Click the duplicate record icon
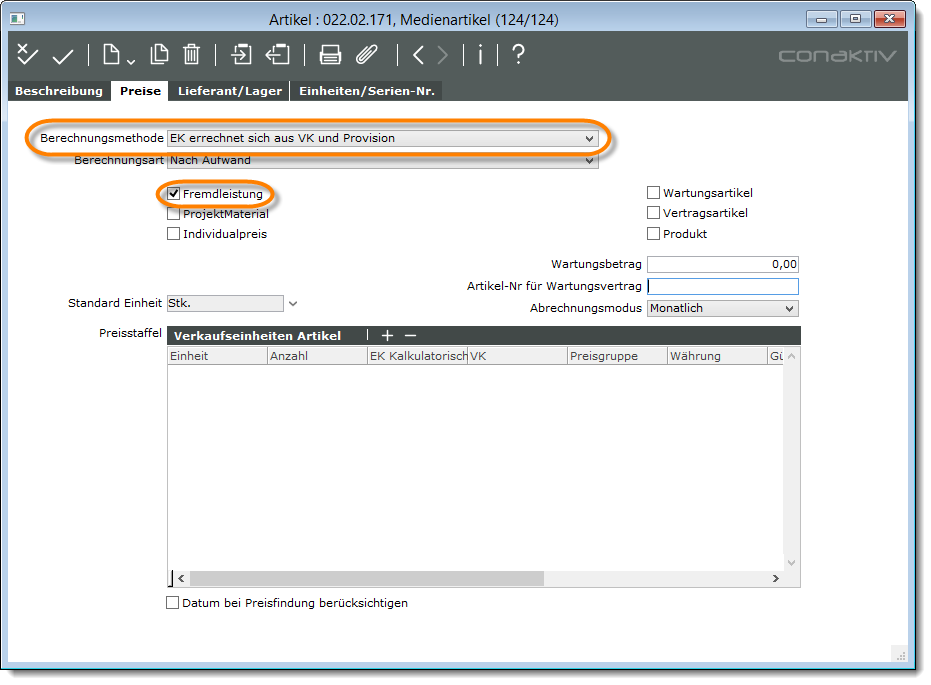The width and height of the screenshot is (931, 685). 159,55
